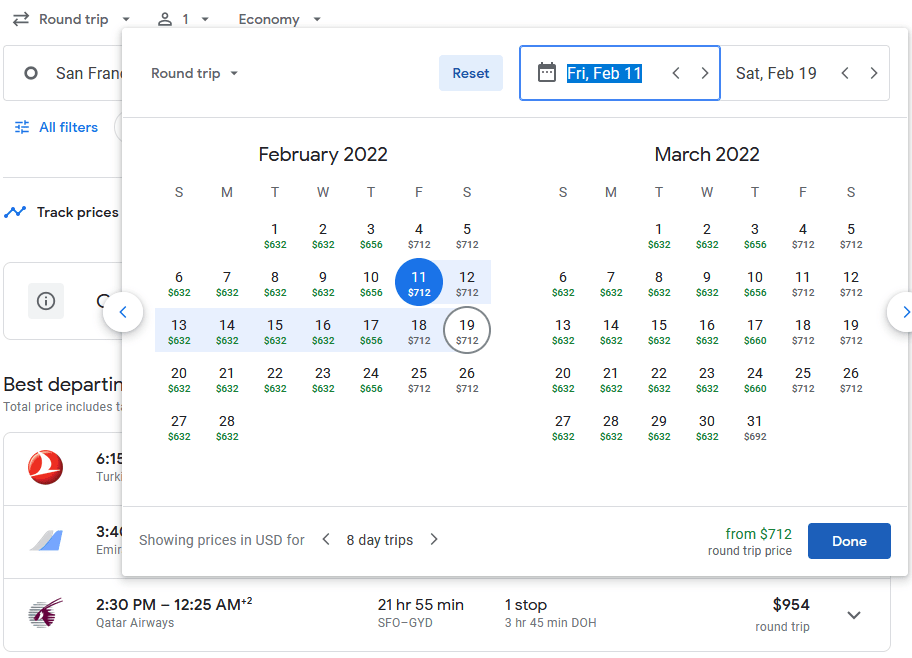Click the round trip swap arrows icon
Image resolution: width=912 pixels, height=658 pixels.
(21, 19)
